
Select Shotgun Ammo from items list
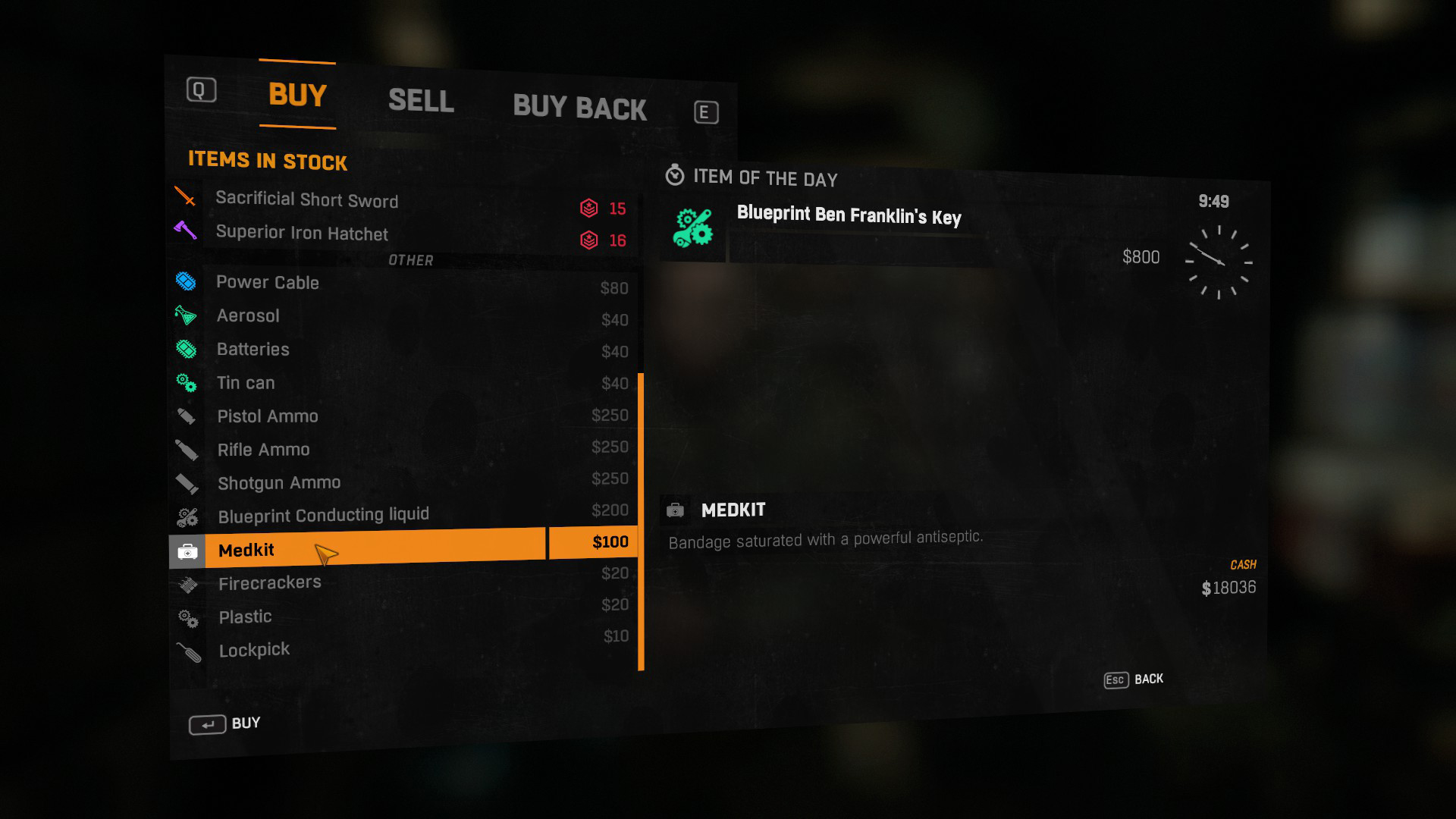278,482
